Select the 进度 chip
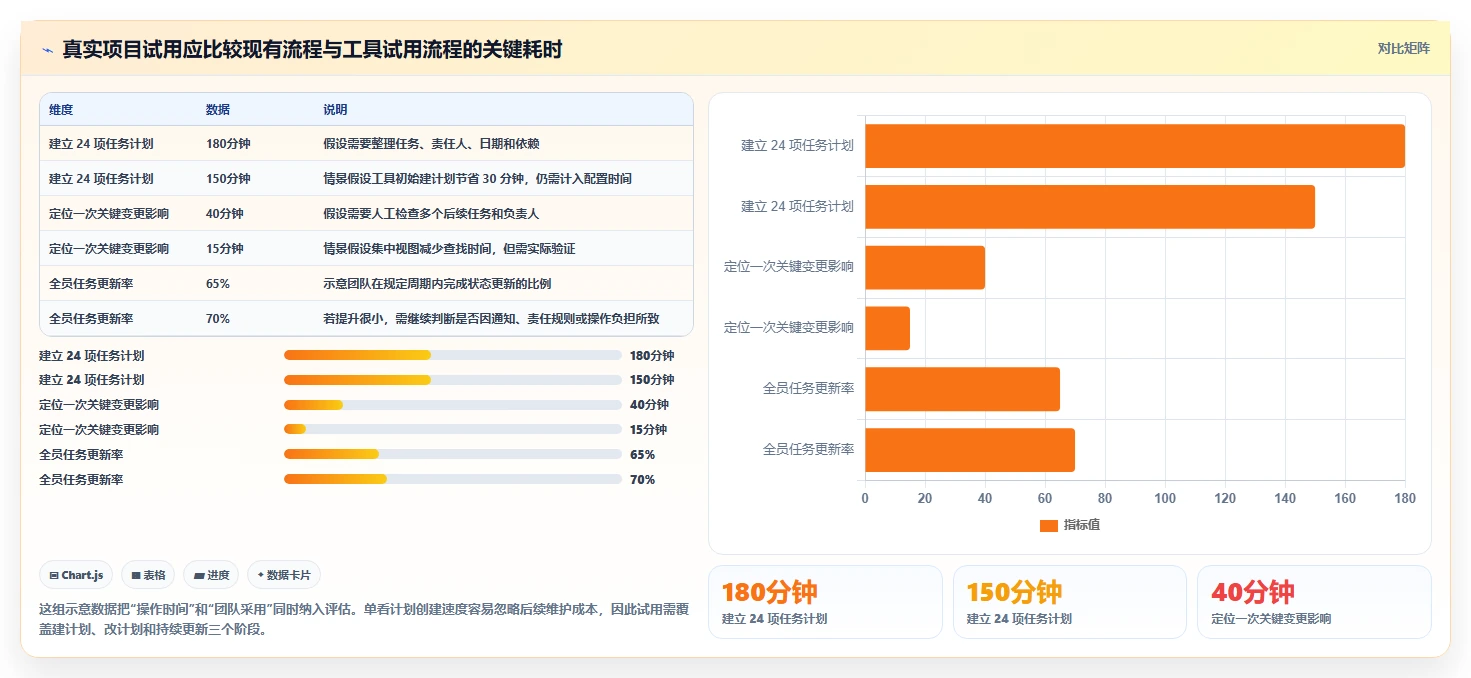 (x=211, y=575)
